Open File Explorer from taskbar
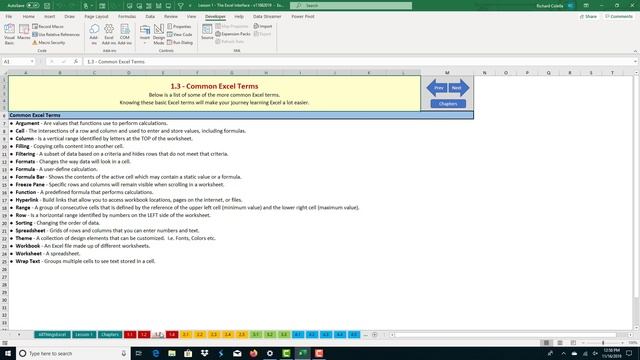Screen dimensions: 640x360 click(x=172, y=353)
